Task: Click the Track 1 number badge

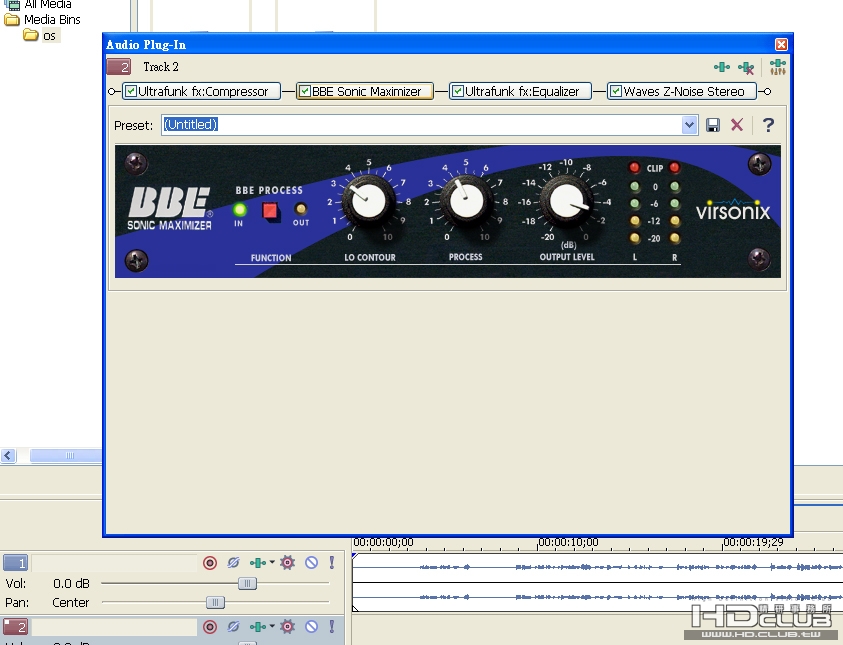Action: 16,563
